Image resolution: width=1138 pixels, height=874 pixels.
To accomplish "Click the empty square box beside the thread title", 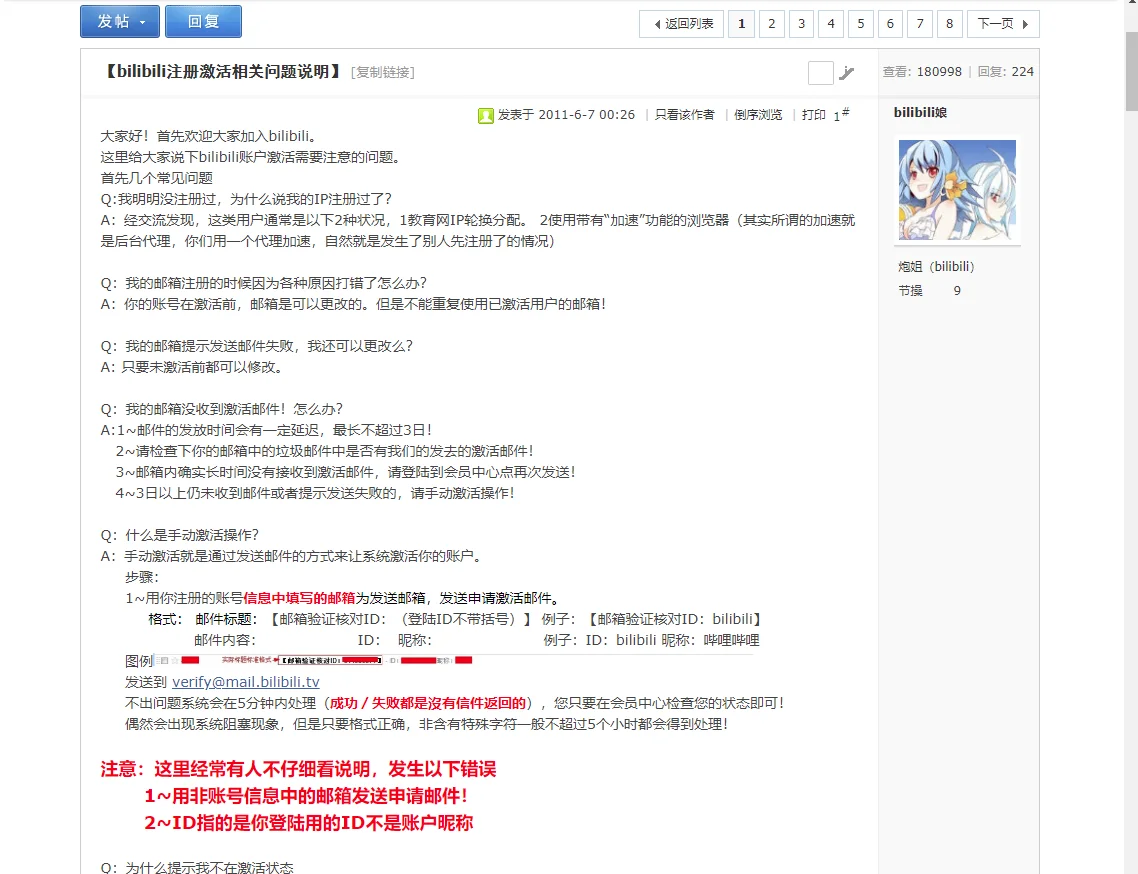I will (820, 73).
